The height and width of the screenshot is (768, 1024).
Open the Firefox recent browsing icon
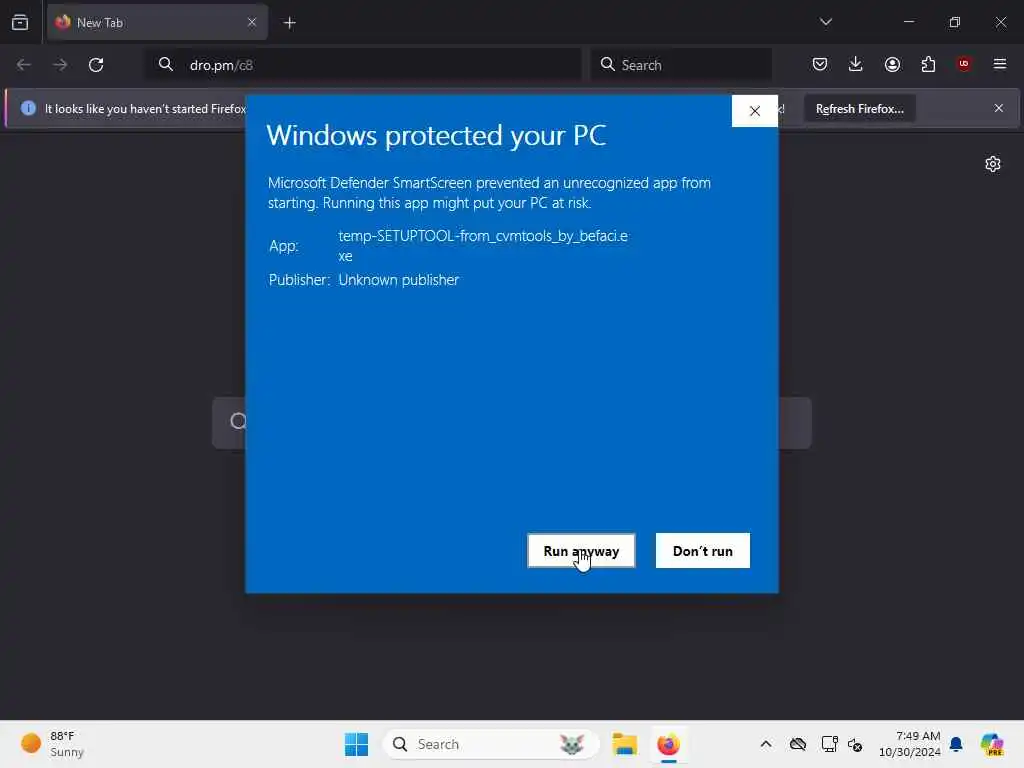coord(20,22)
